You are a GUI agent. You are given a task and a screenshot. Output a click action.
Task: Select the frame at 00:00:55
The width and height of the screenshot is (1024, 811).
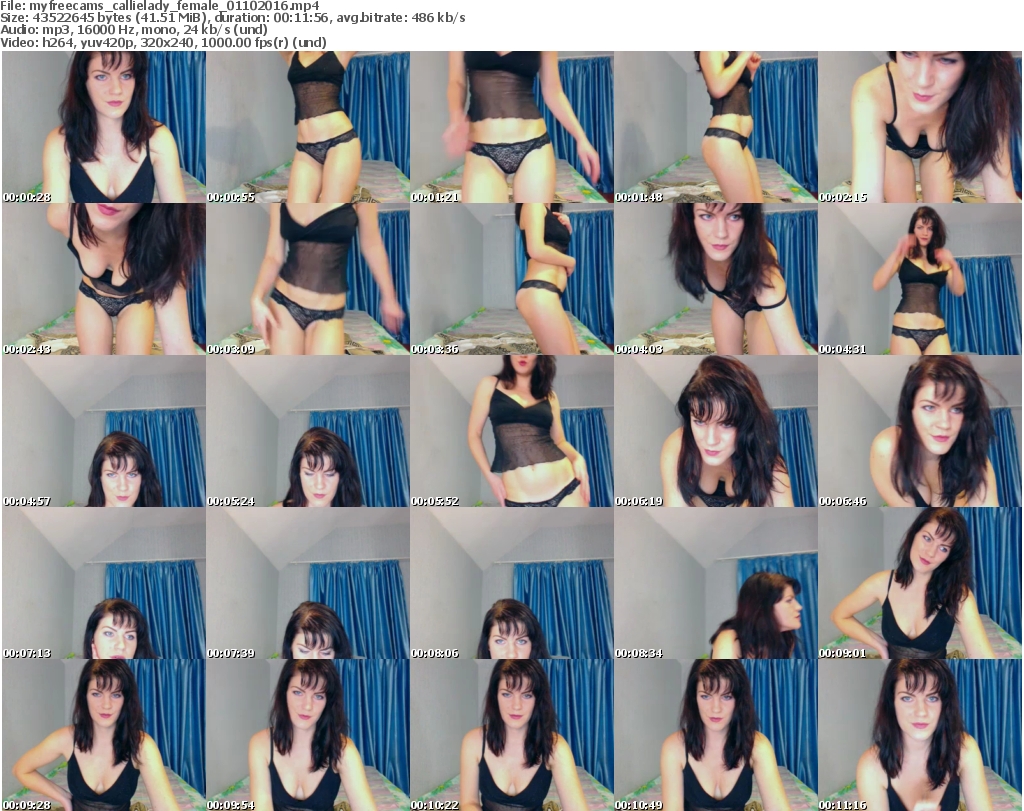click(x=308, y=128)
